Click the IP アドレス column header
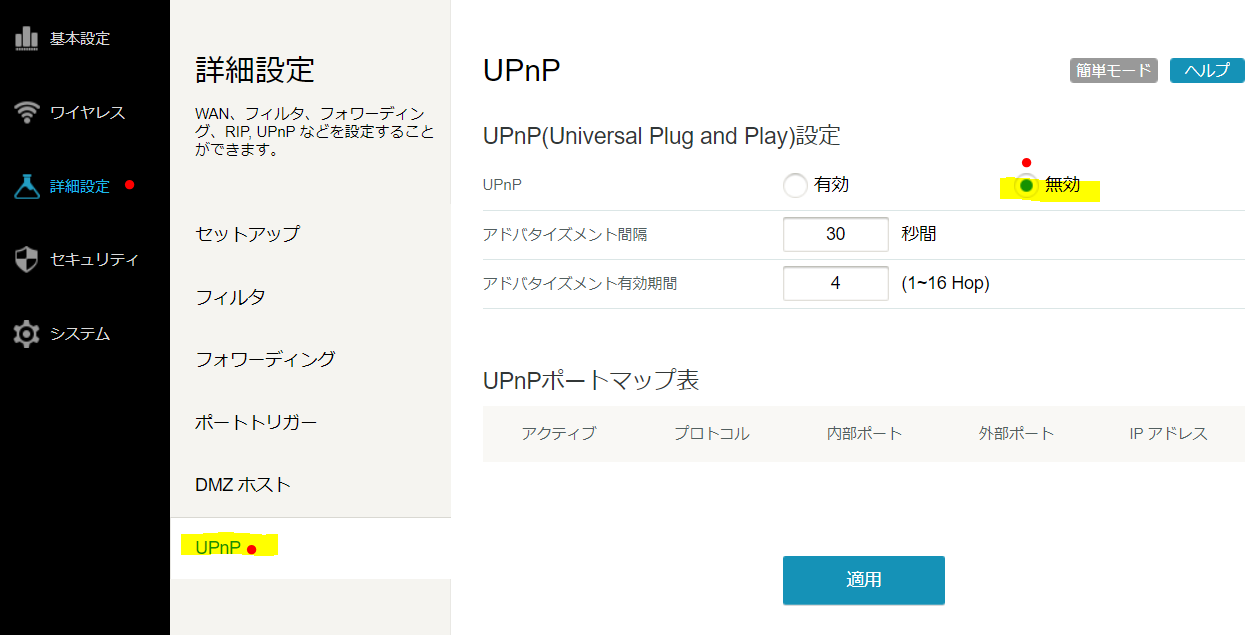Viewport: 1246px width, 635px height. 1168,433
